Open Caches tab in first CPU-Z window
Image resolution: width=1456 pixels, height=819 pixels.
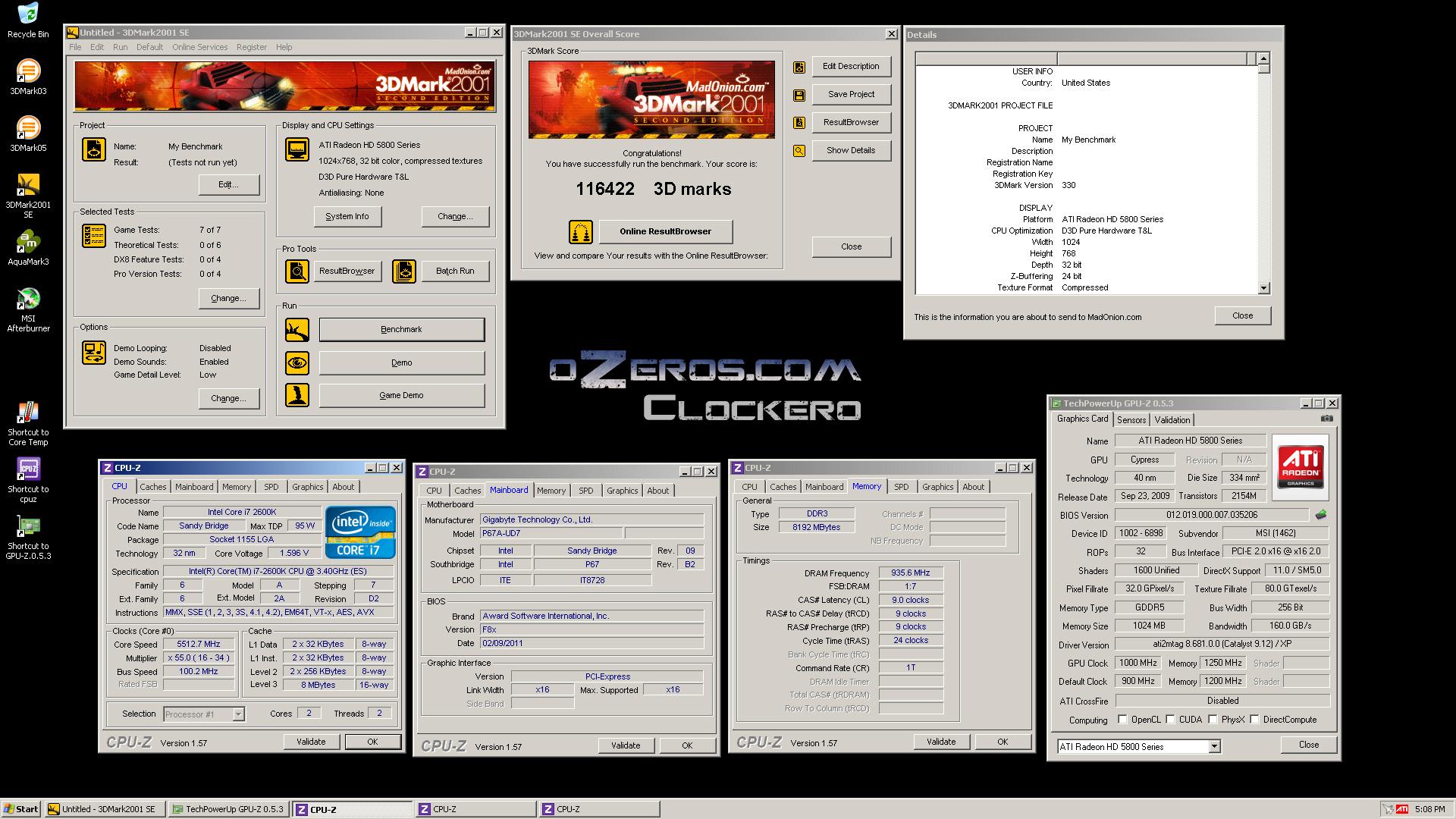(152, 487)
